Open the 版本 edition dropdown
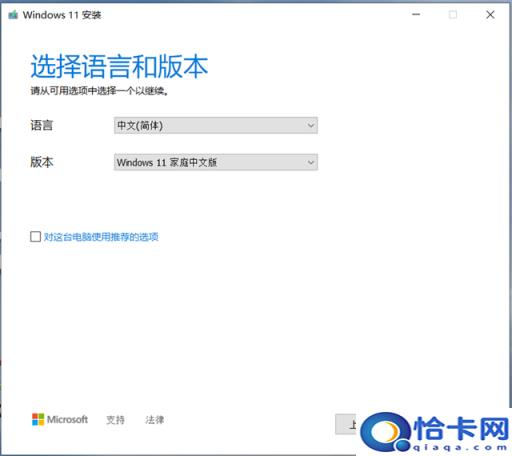The image size is (512, 456). (216, 162)
